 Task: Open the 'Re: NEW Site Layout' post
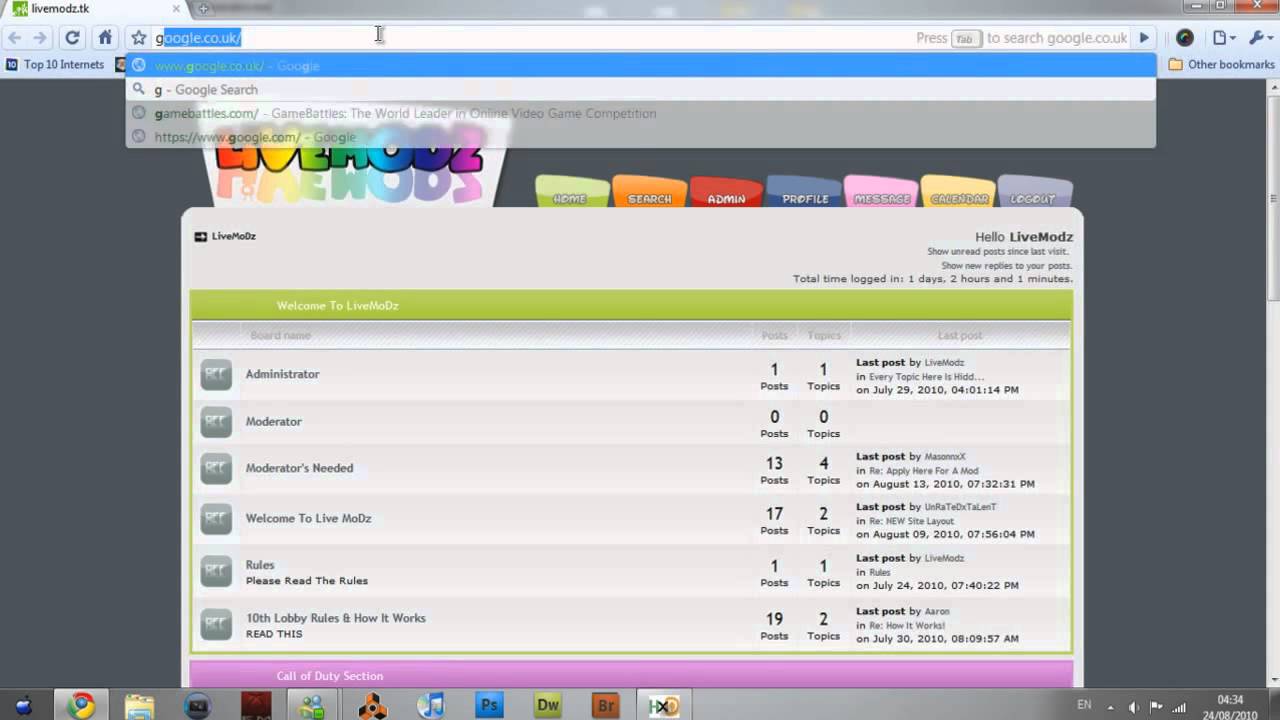coord(912,521)
